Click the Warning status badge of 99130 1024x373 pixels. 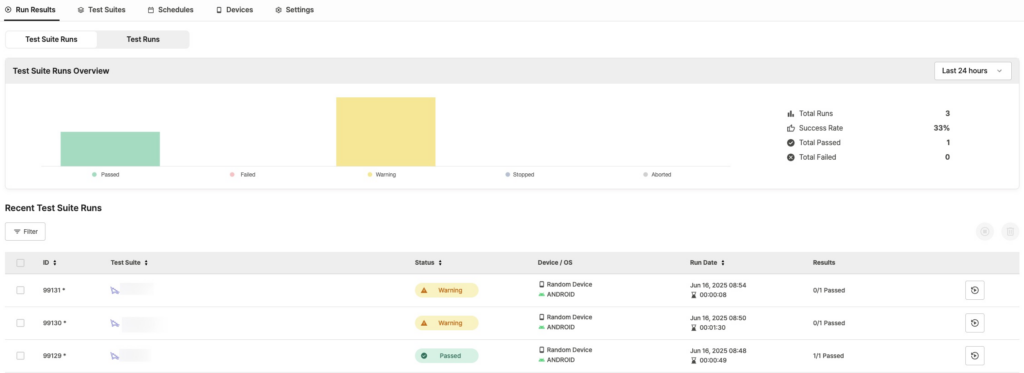(x=447, y=323)
